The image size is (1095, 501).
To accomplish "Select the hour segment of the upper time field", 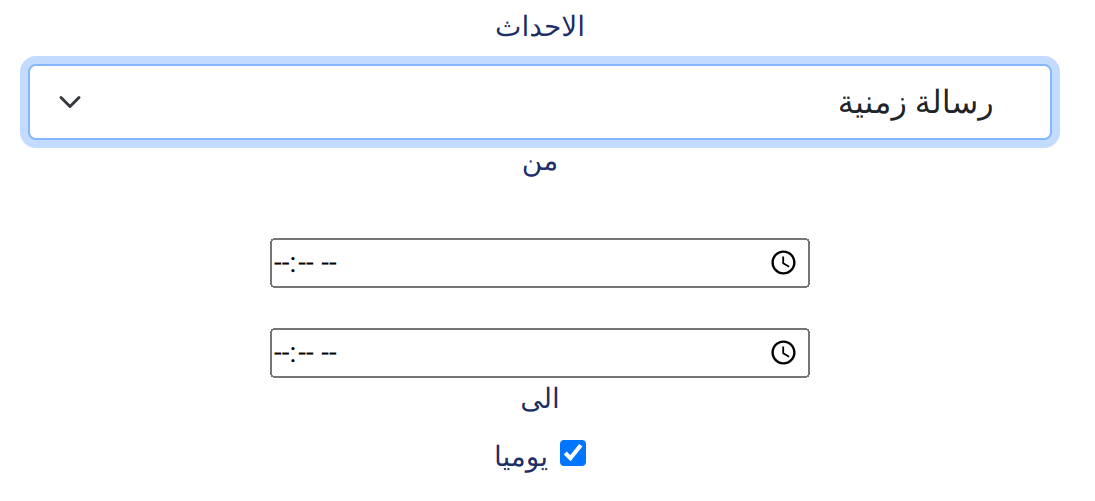I will pyautogui.click(x=281, y=263).
